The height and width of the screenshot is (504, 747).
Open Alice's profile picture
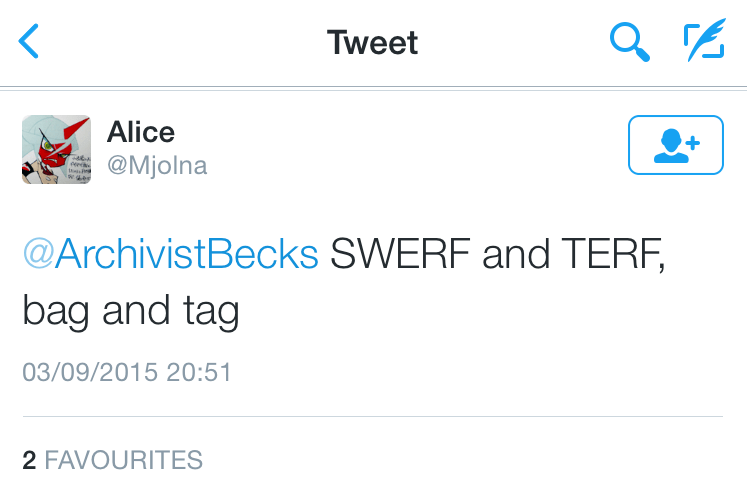(x=56, y=149)
